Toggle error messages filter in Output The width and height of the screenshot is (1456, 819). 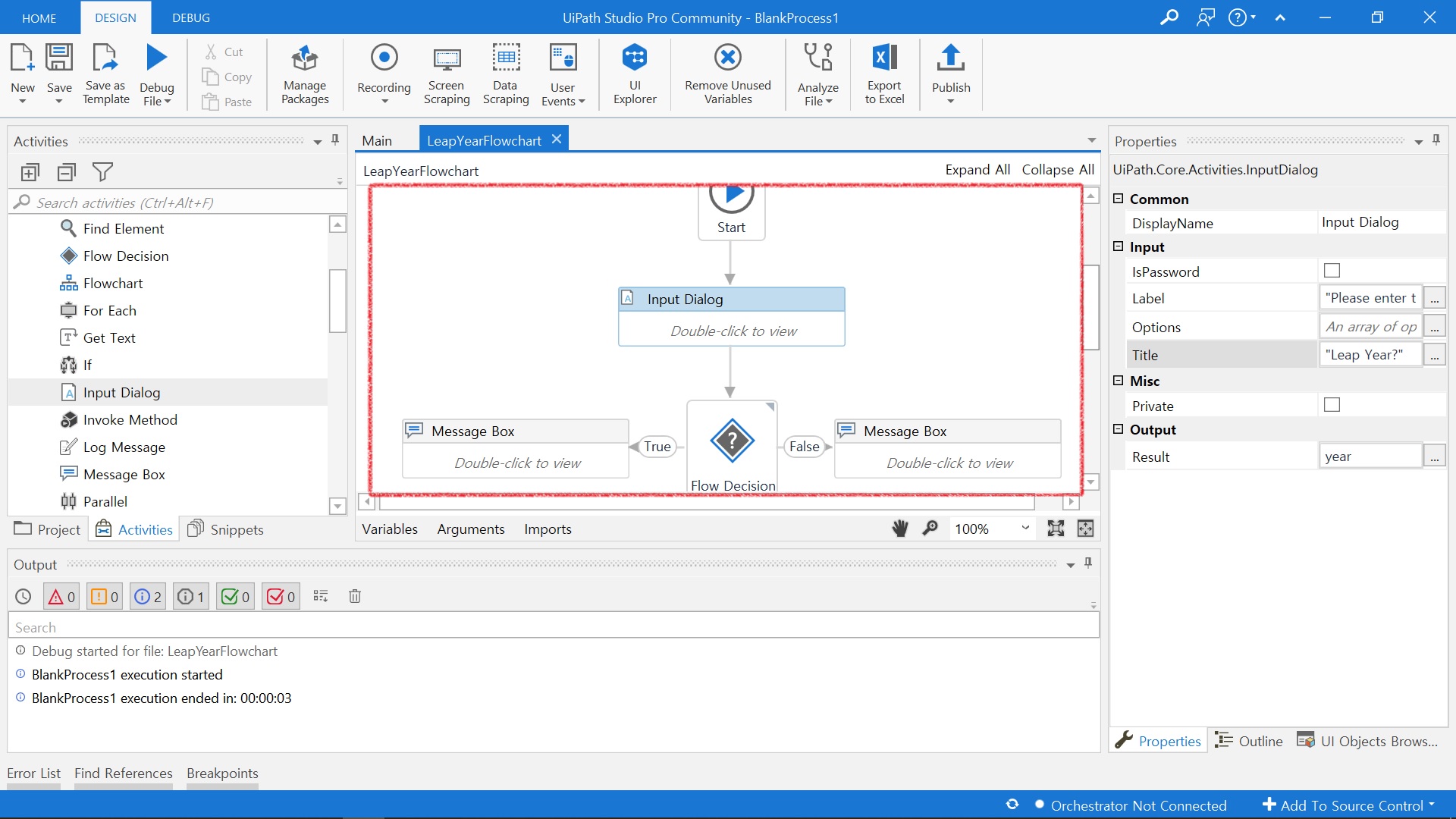pos(61,597)
